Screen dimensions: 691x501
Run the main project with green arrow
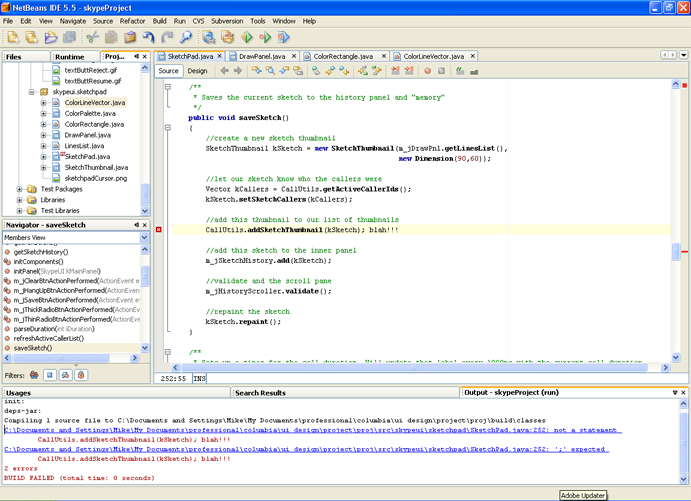coord(247,37)
